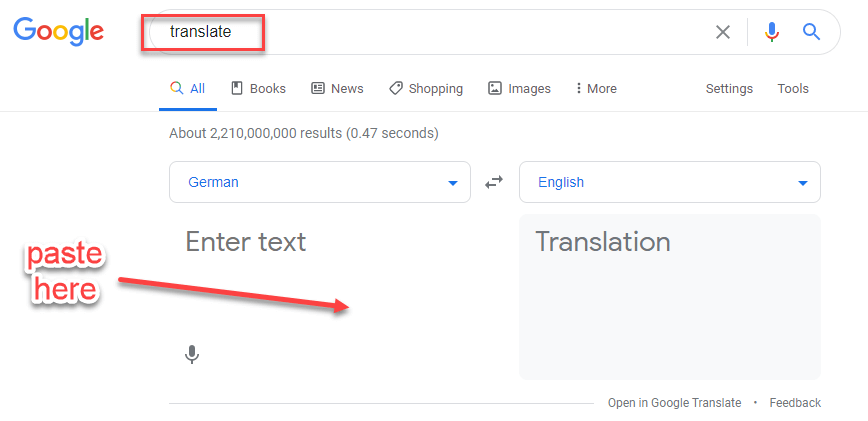The height and width of the screenshot is (421, 868).
Task: Switch to the Books tab
Action: click(x=259, y=89)
